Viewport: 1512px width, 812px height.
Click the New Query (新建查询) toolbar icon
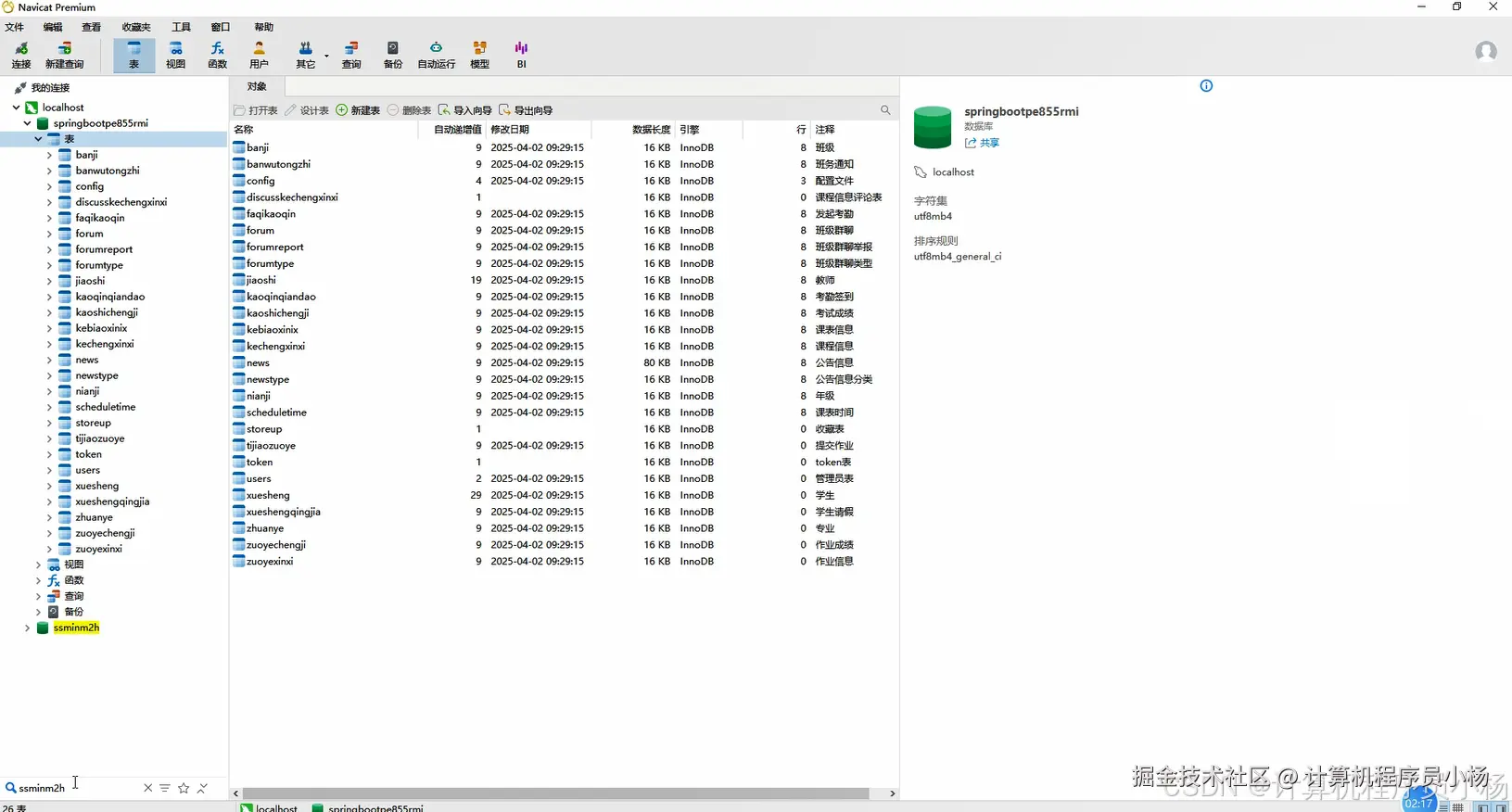pos(64,55)
